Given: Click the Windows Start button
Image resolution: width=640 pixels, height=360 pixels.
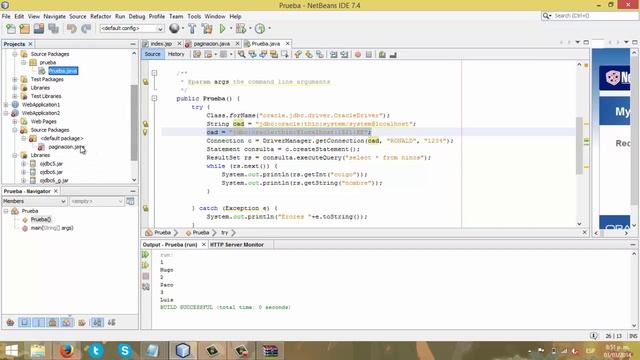Looking at the screenshot, I should [x=11, y=351].
